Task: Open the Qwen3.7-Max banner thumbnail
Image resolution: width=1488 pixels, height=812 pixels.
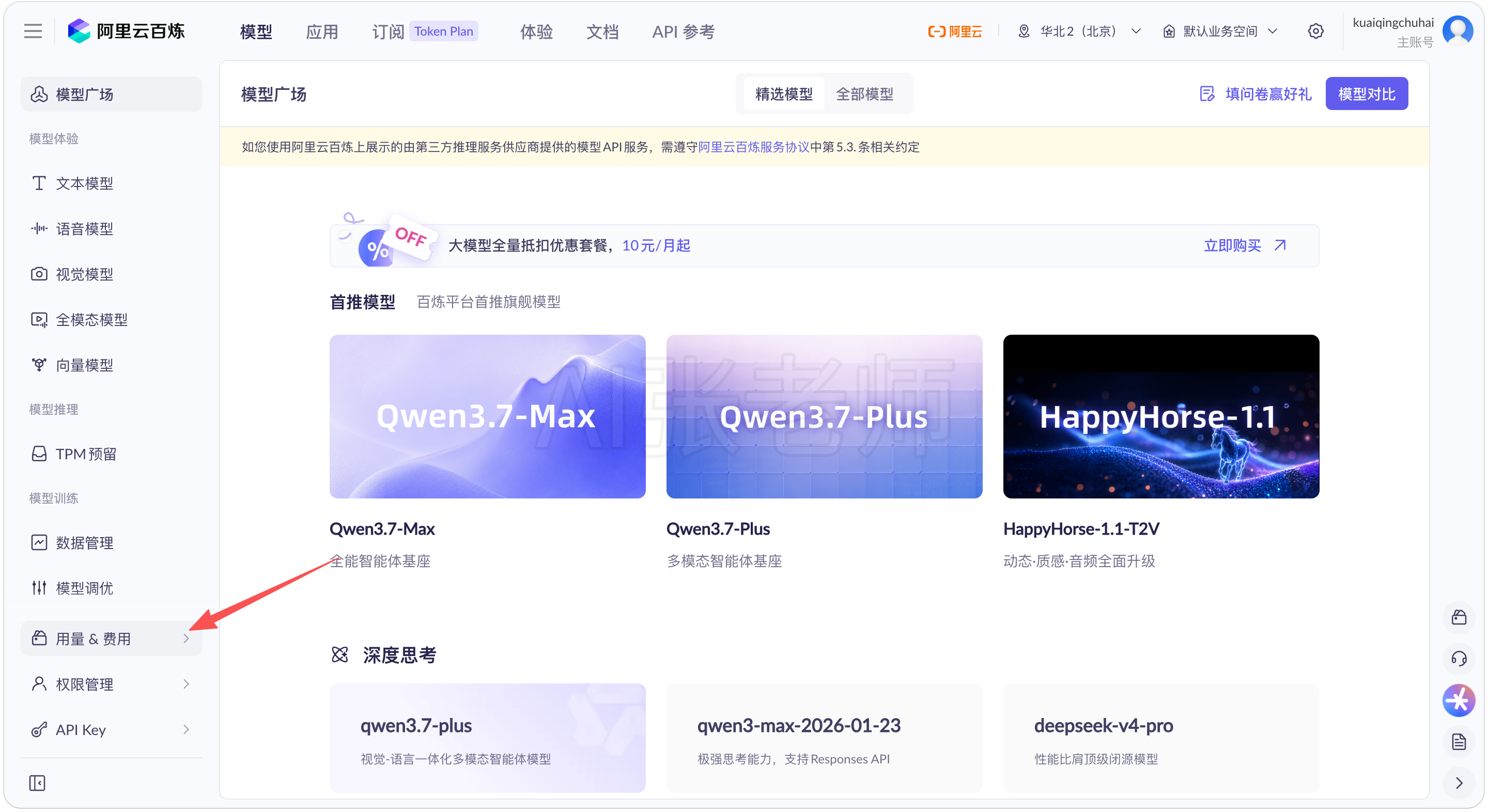Action: click(x=488, y=416)
